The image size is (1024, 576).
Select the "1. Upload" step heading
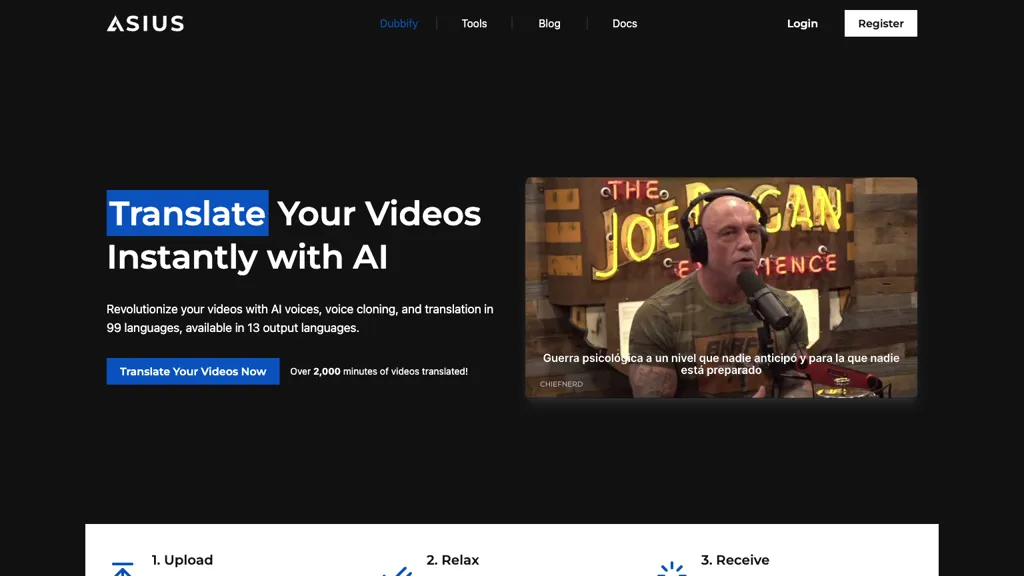tap(182, 560)
